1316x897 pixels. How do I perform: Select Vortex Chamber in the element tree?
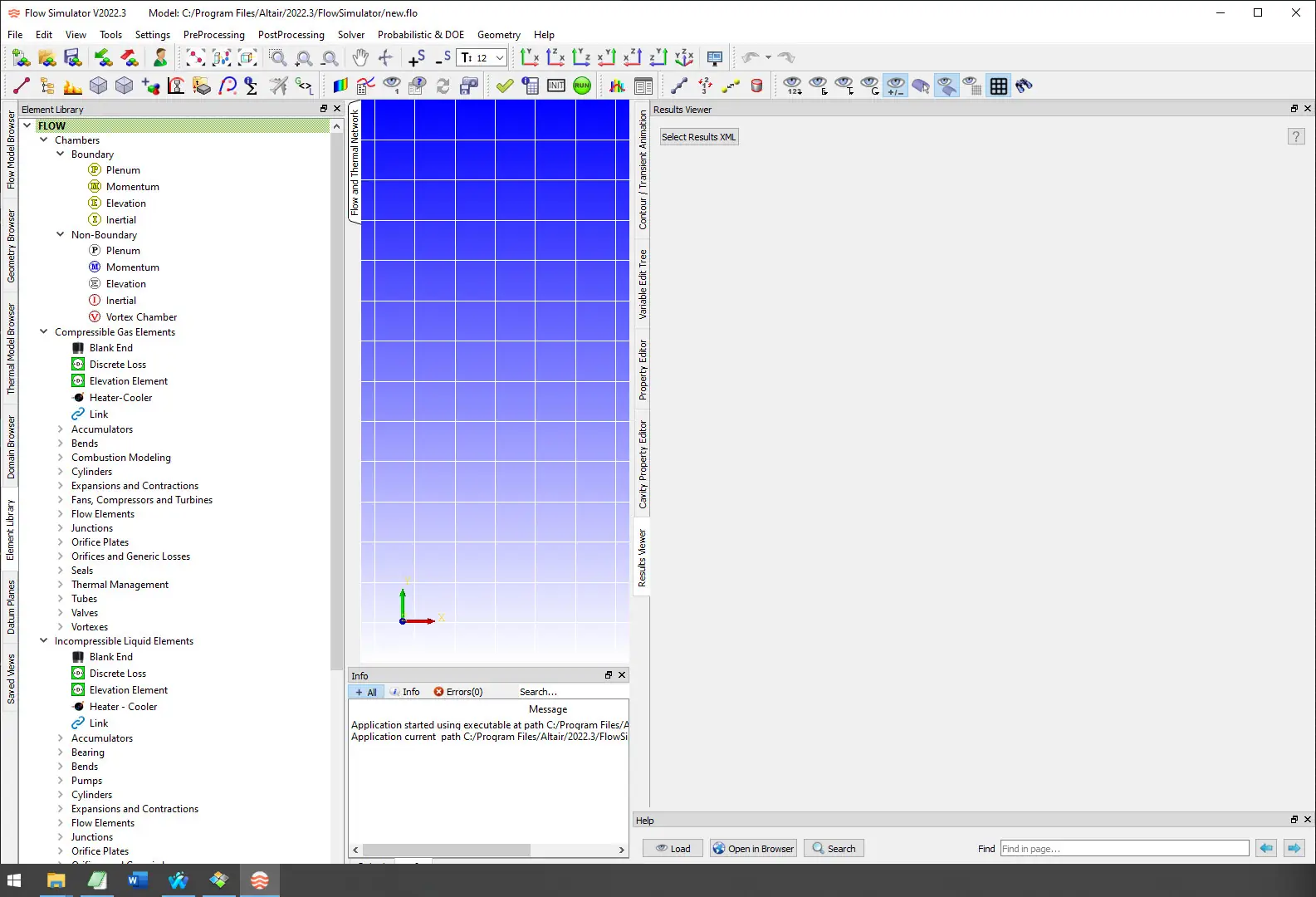point(141,317)
